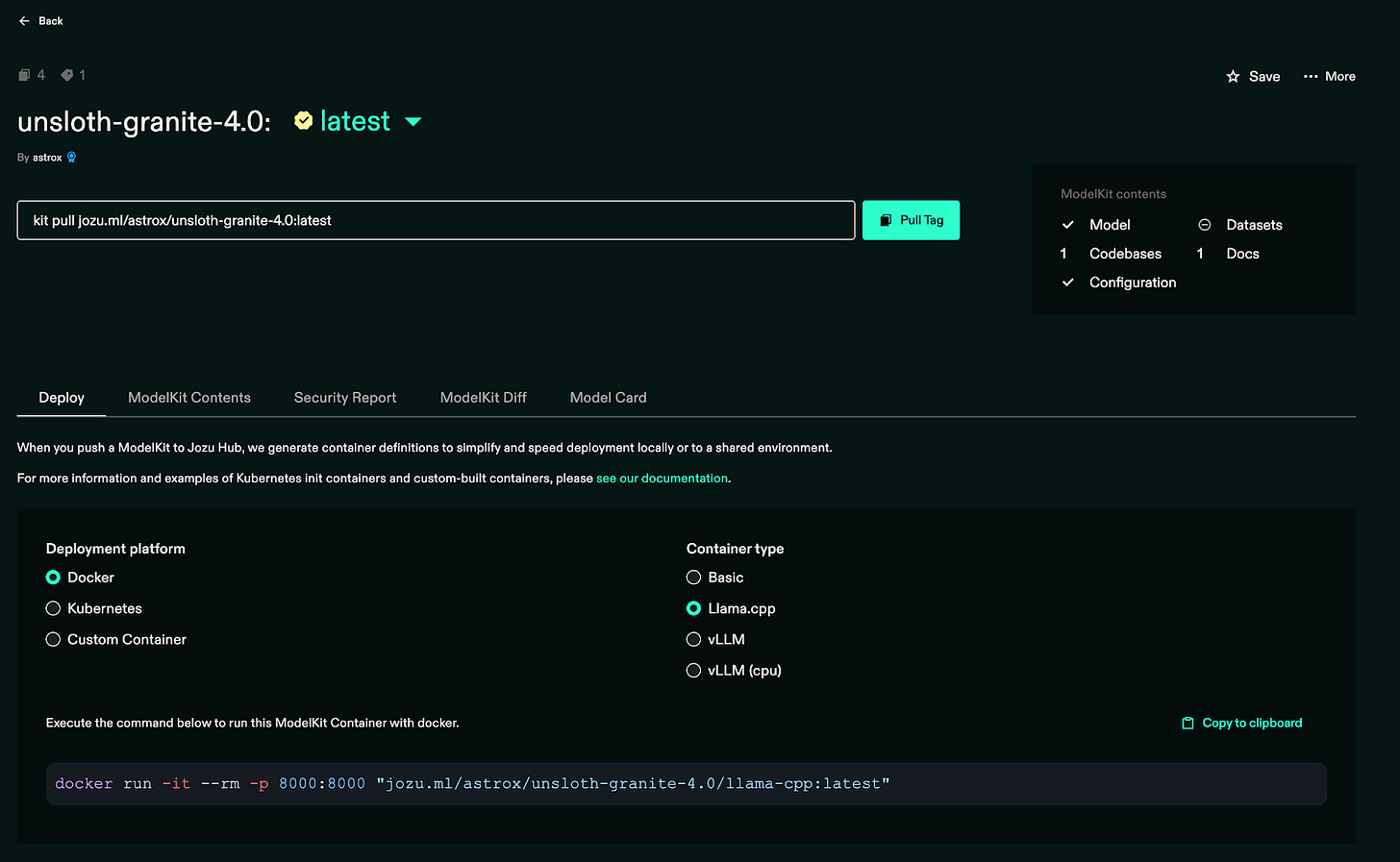Open the astrox author profile link
The width and height of the screenshot is (1400, 862).
(47, 158)
